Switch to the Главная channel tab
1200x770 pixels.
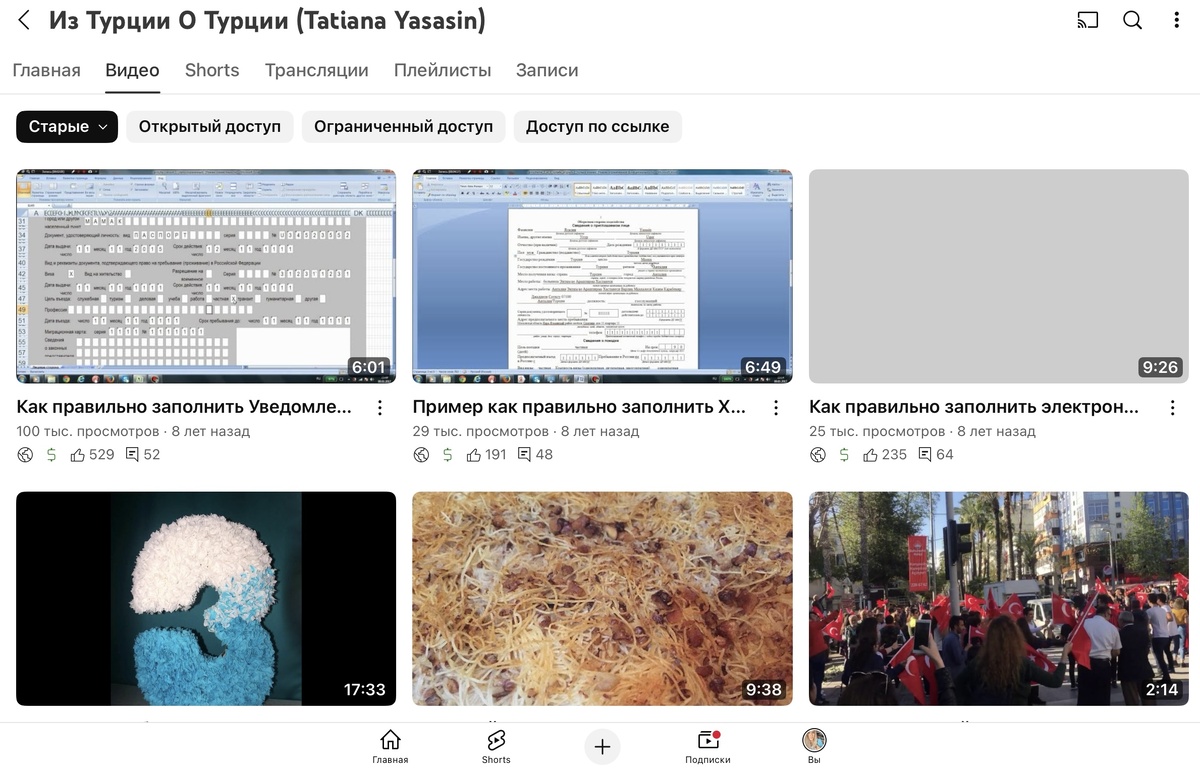click(46, 70)
